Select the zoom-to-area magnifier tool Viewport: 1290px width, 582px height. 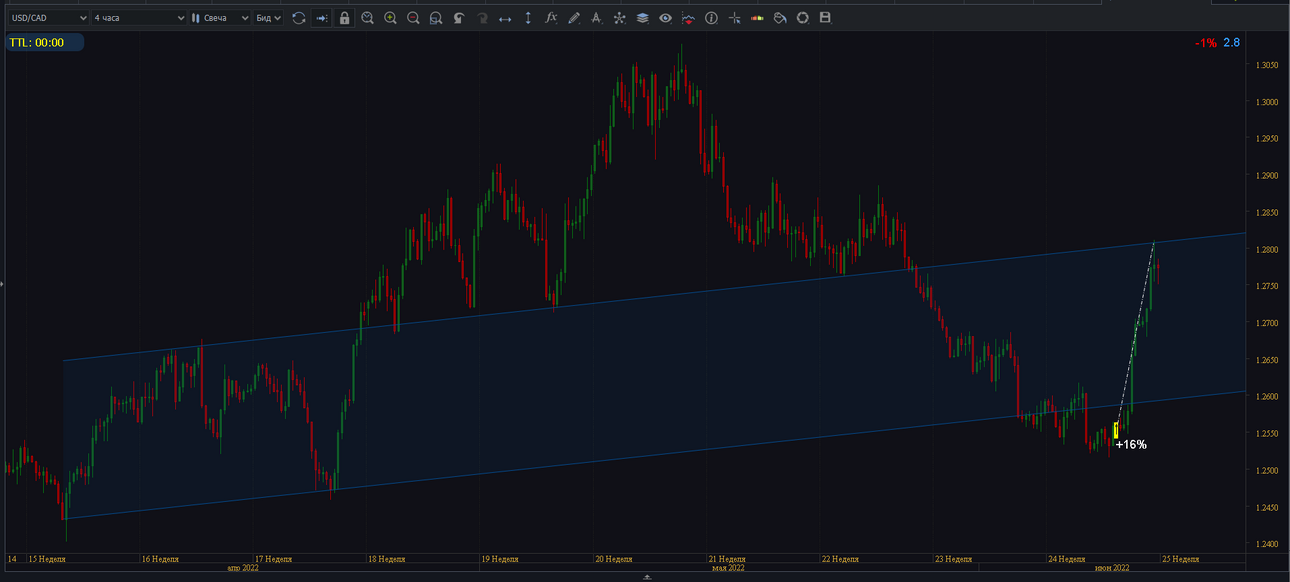click(x=436, y=18)
